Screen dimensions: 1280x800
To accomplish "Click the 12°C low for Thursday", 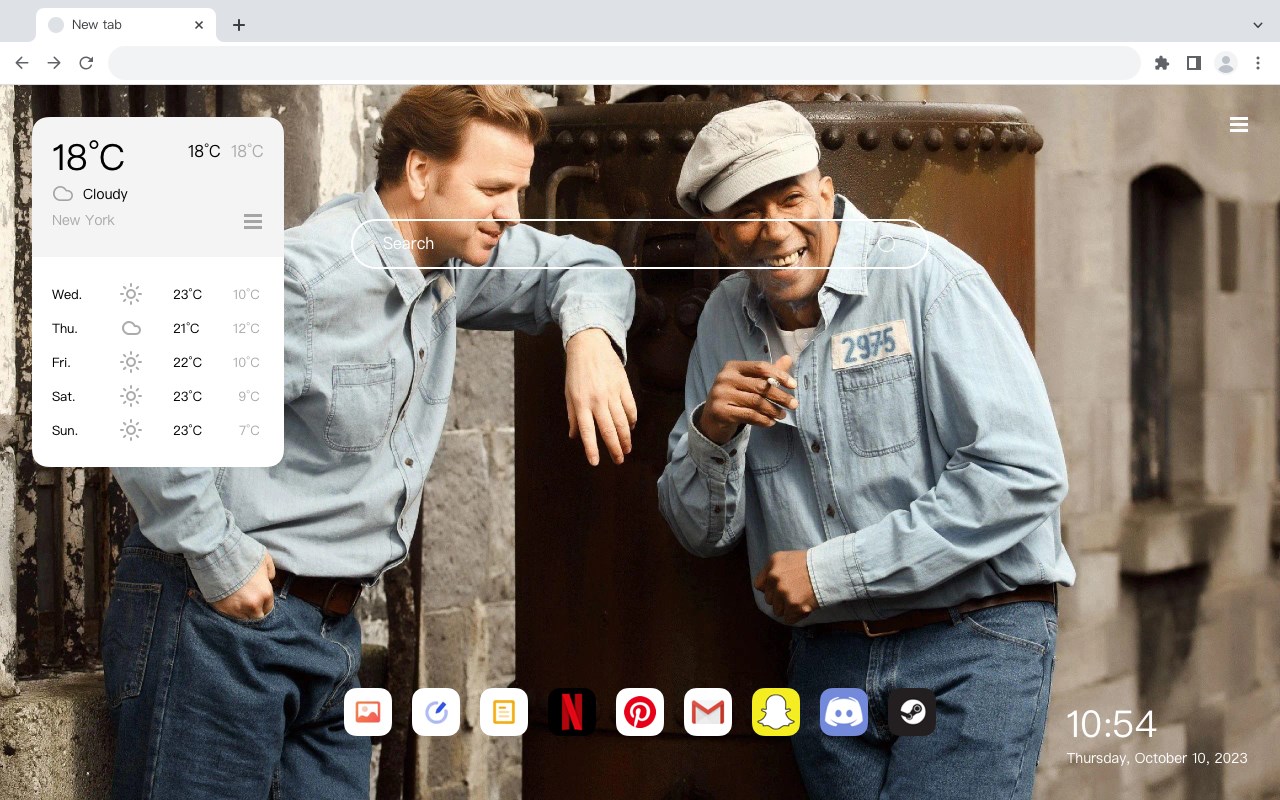I will click(x=246, y=328).
